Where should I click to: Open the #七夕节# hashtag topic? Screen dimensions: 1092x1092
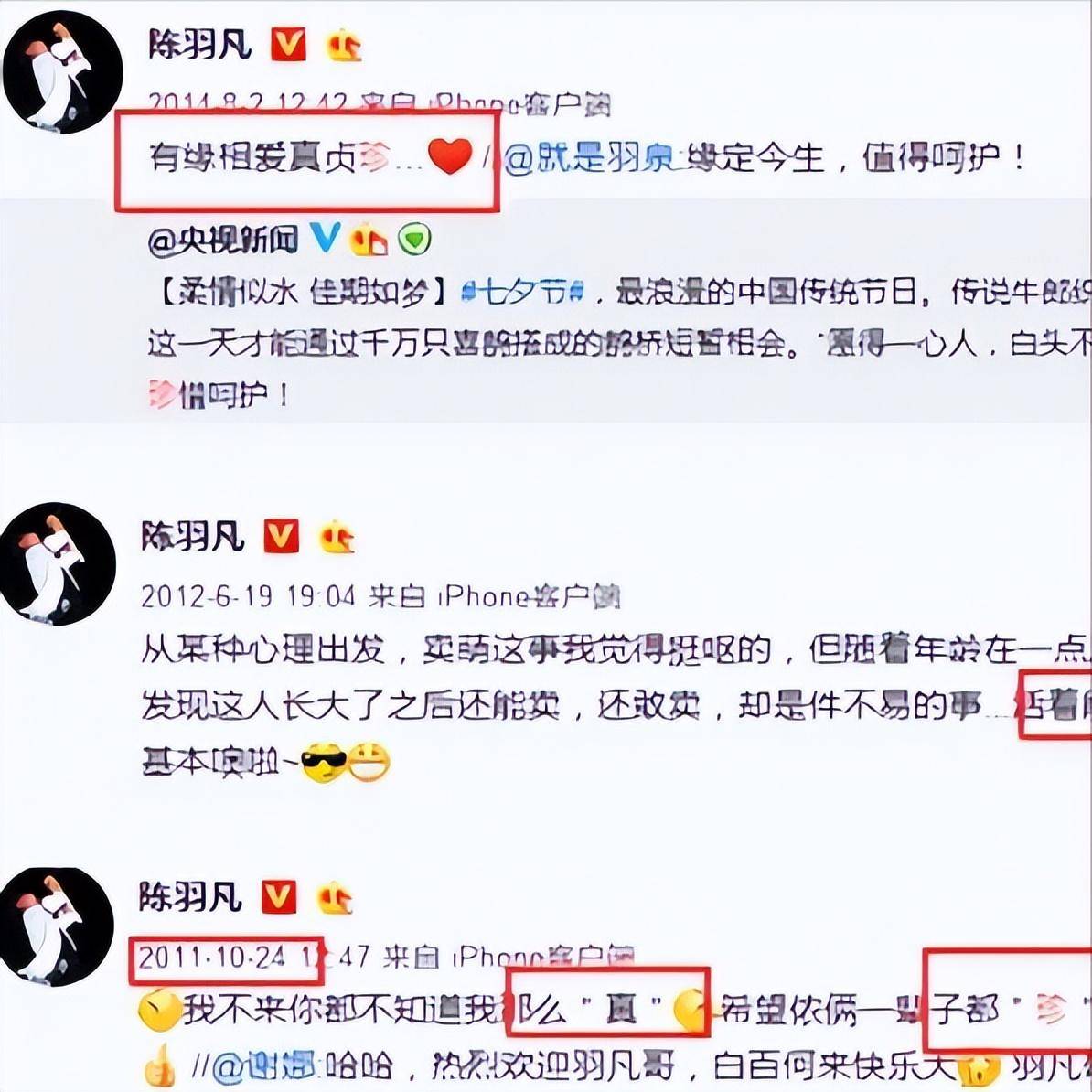[x=522, y=293]
